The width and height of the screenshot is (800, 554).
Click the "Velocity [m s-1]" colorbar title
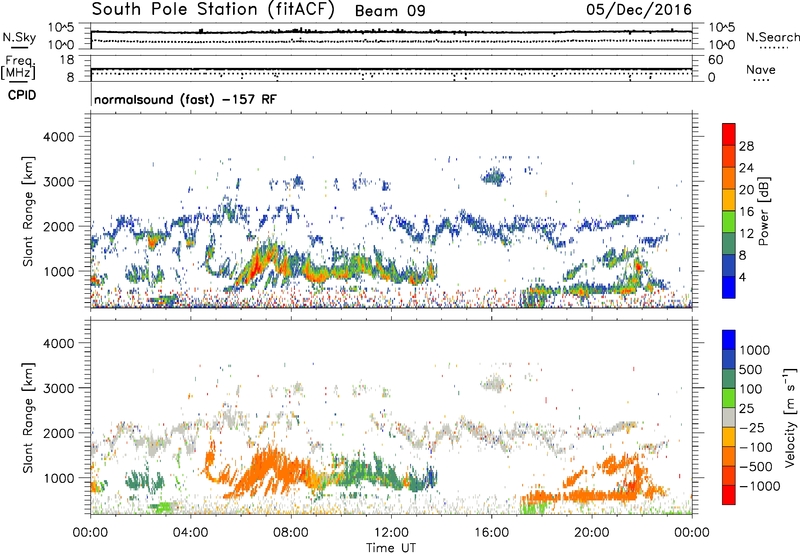[x=790, y=418]
